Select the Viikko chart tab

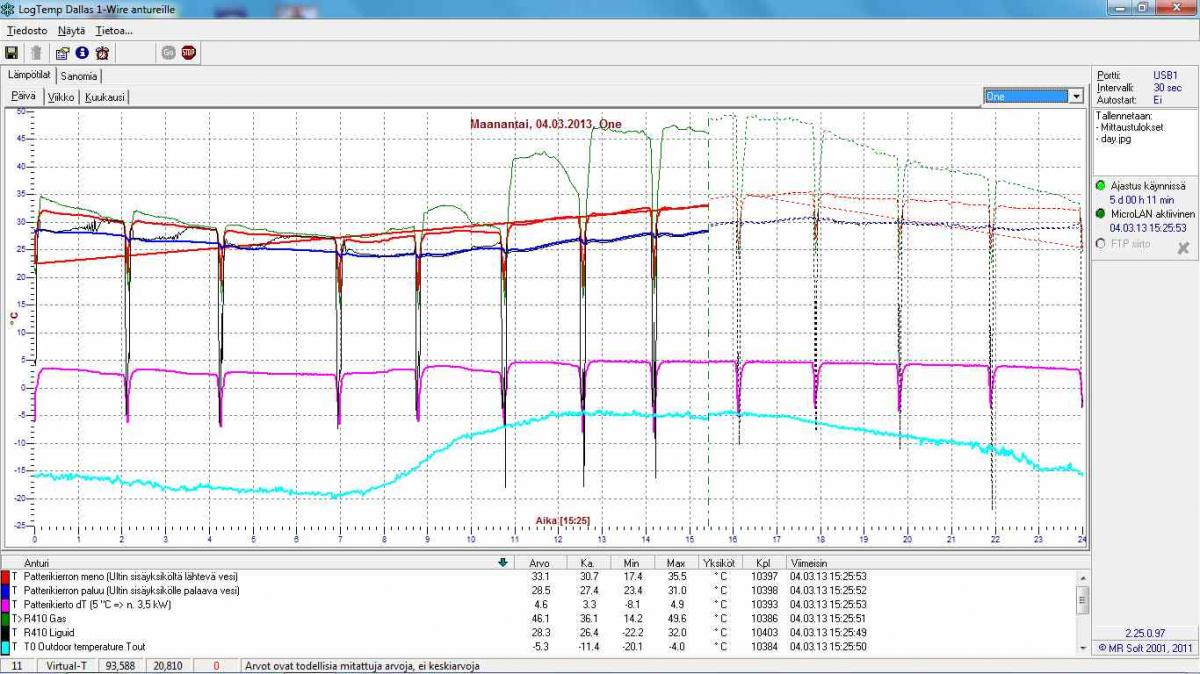[x=60, y=97]
